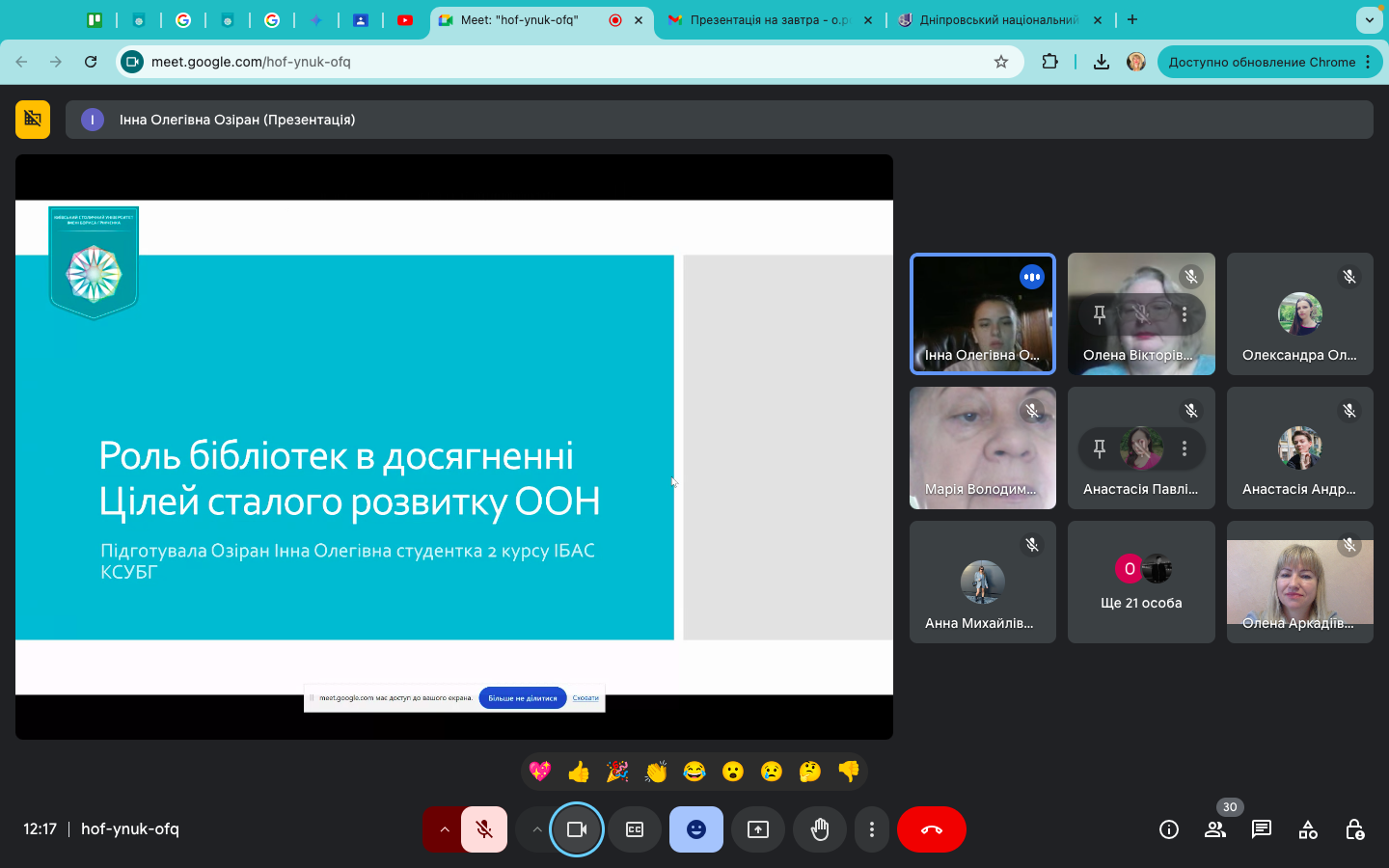This screenshot has width=1389, height=868.
Task: Open more options three-dot menu
Action: tap(872, 829)
